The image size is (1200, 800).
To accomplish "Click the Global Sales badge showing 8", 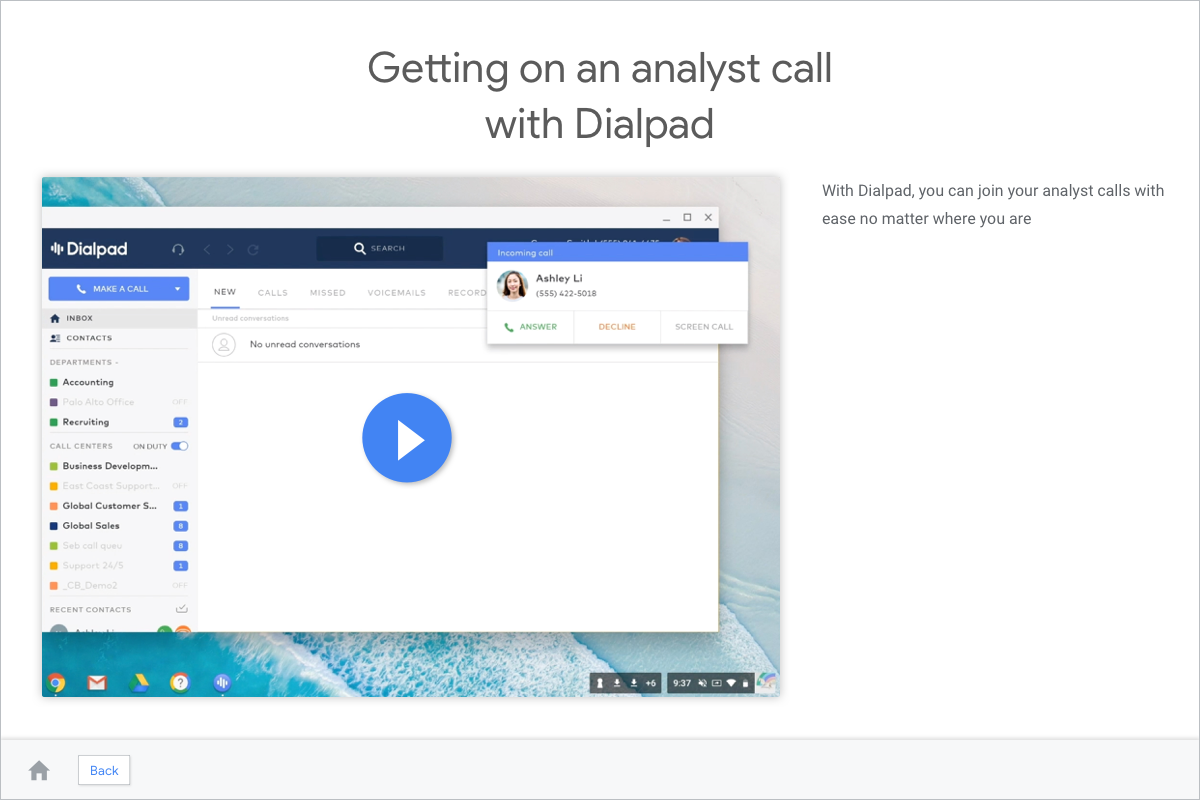I will click(181, 526).
